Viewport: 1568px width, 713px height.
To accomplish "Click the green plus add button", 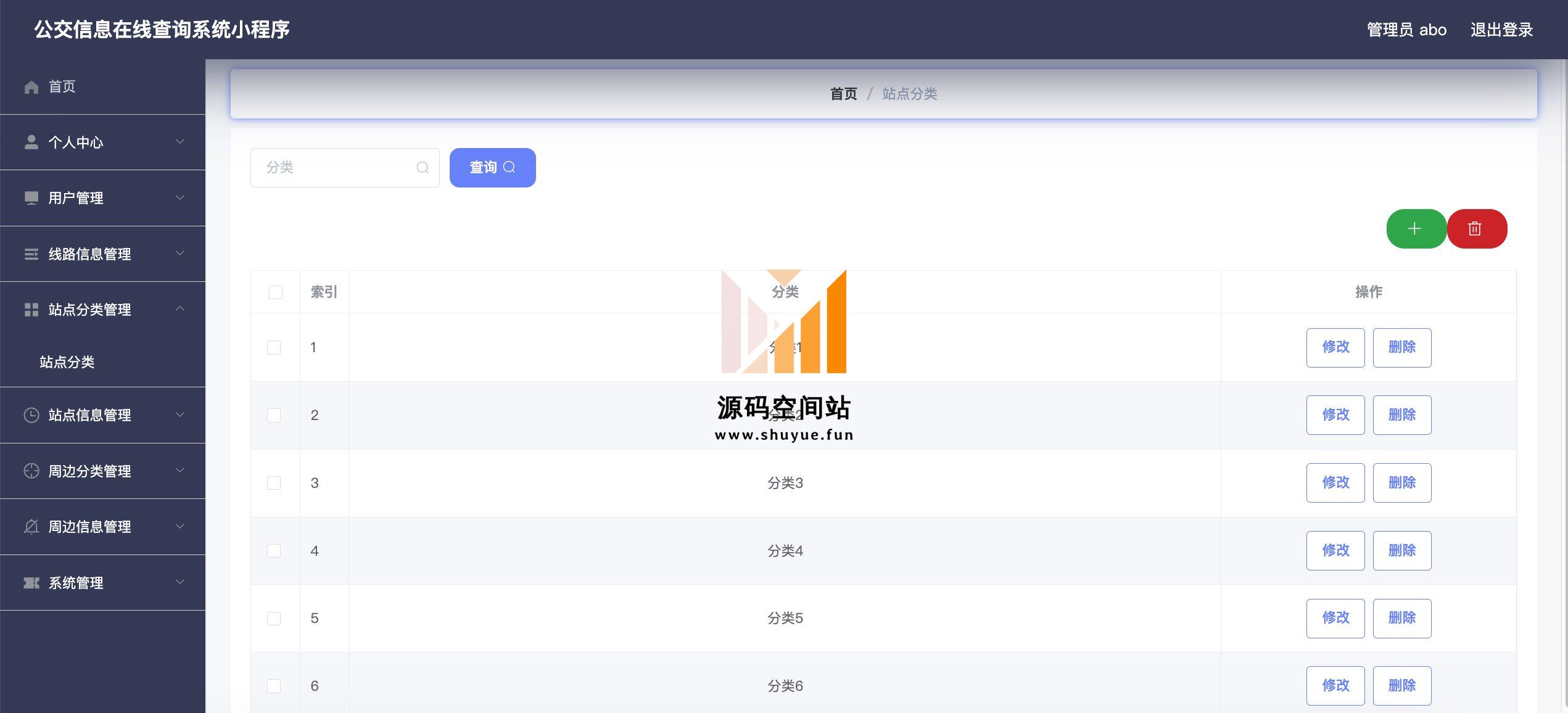I will click(x=1416, y=229).
